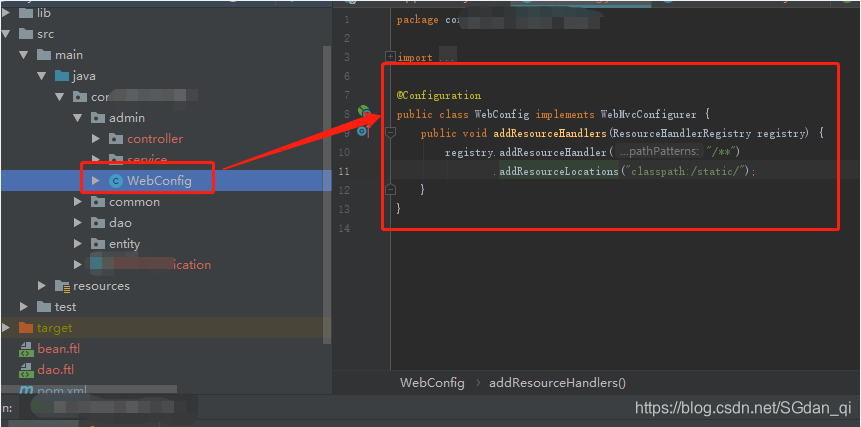Screen dimensions: 861x427
Task: Click the addResourceHandlers() breadcrumb
Action: tap(557, 383)
